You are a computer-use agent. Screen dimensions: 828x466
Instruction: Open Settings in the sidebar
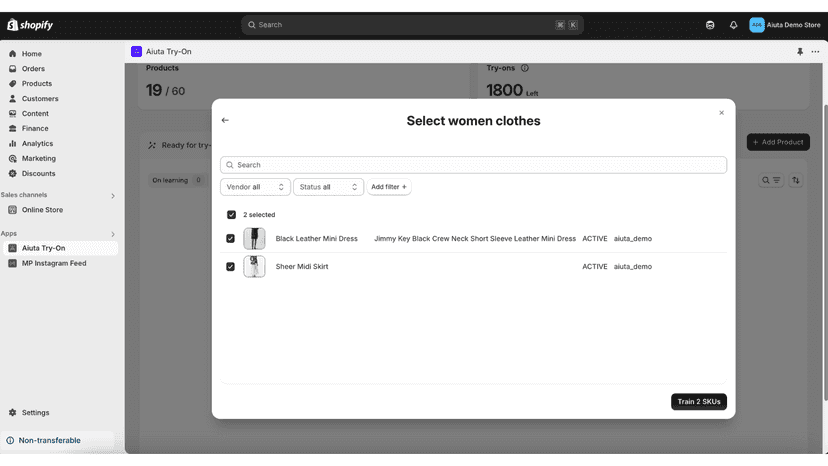pyautogui.click(x=35, y=413)
